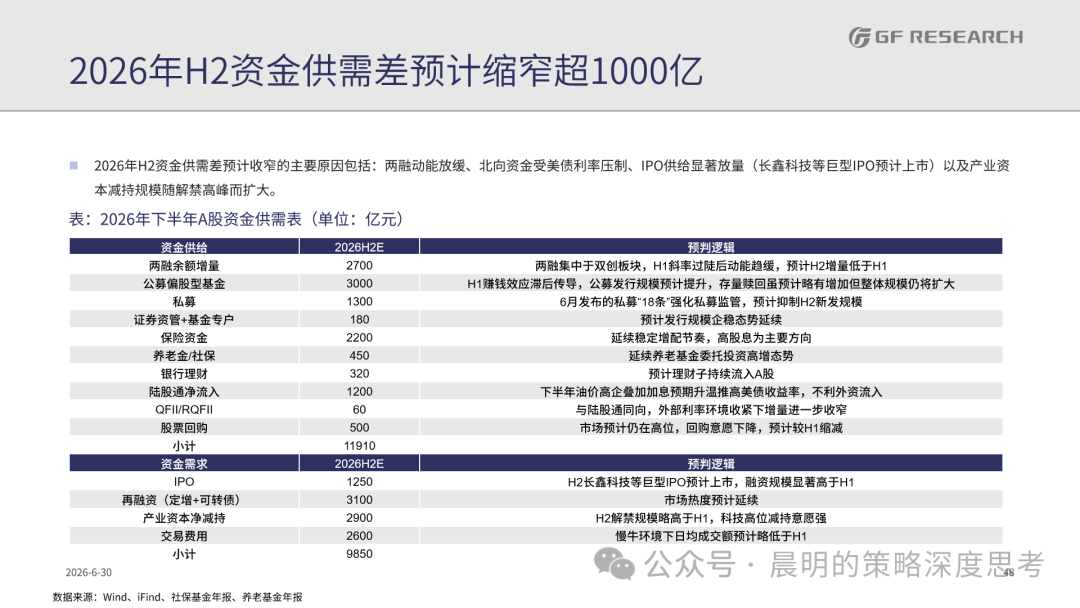
Task: Select the demand subtotal 9850
Action: tap(359, 554)
